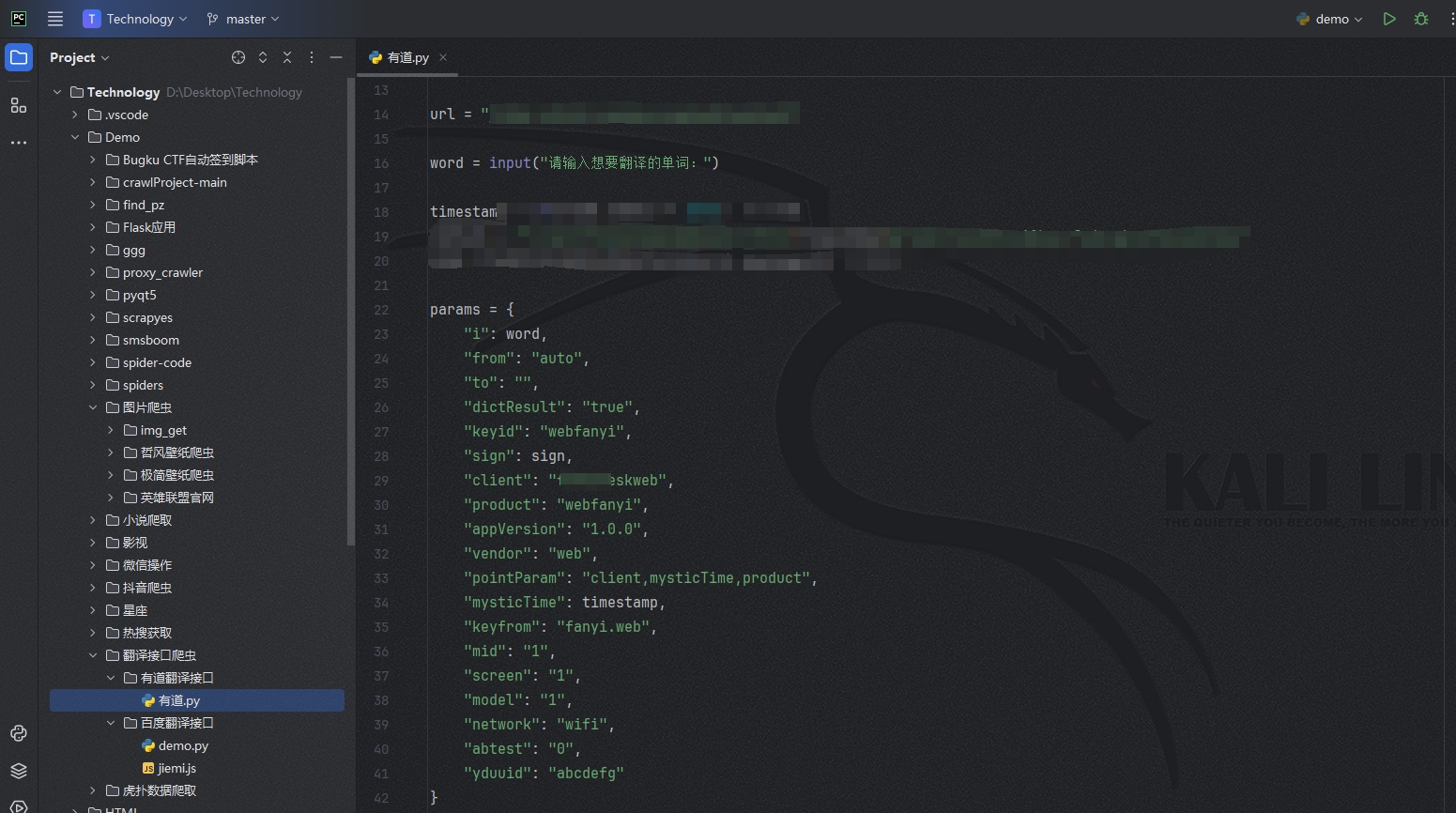Open the demo run configuration dropdown
This screenshot has height=813, width=1456.
point(1329,19)
